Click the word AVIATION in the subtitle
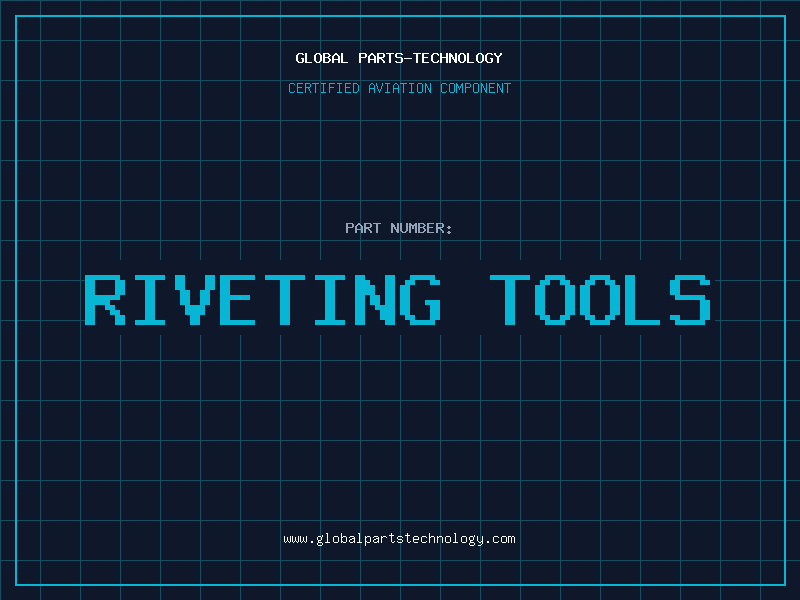Screen dimensions: 800x600 coord(399,88)
